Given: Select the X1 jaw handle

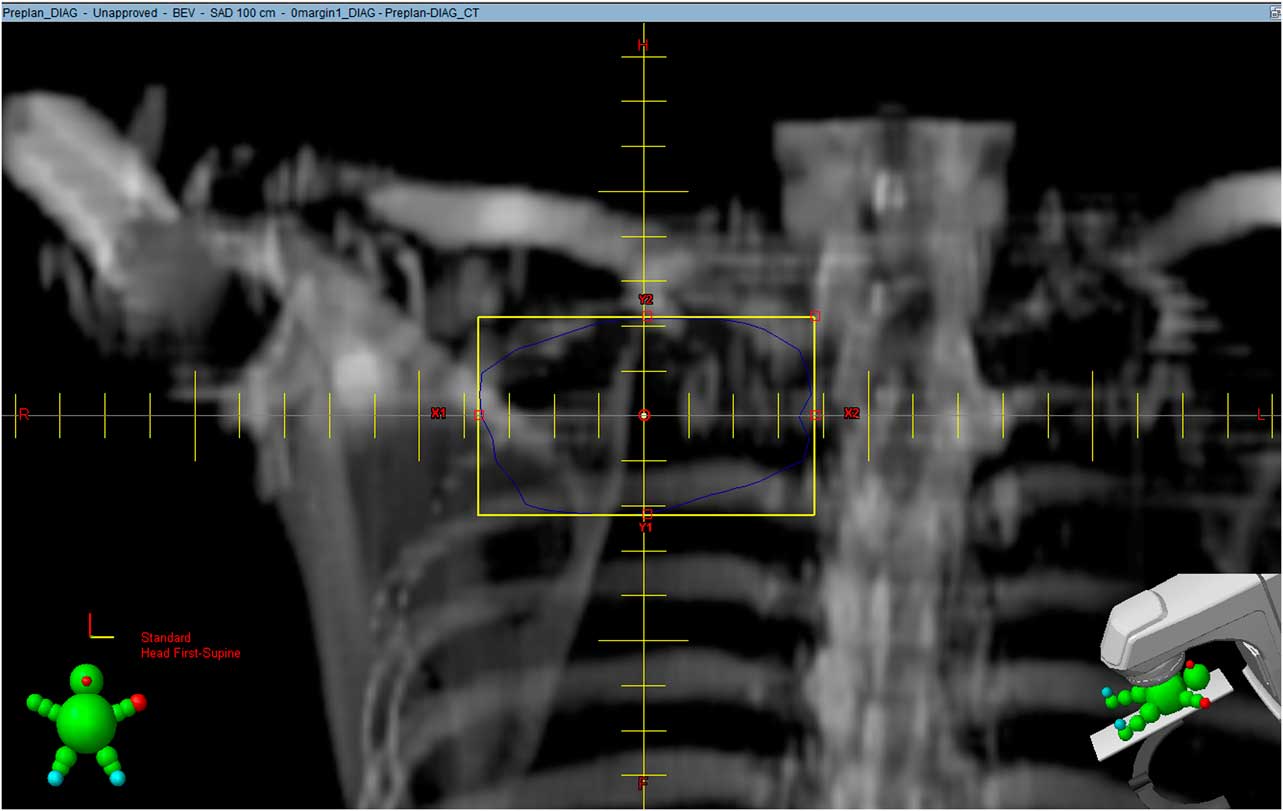Looking at the screenshot, I should pos(477,414).
